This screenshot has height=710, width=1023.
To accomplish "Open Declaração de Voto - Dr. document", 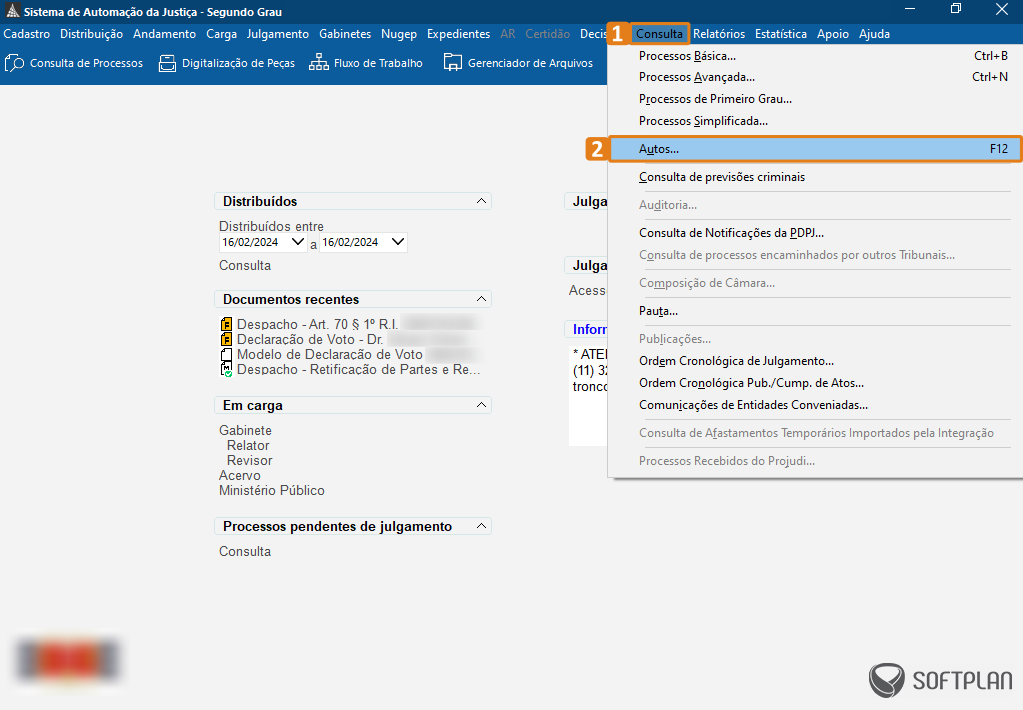I will click(x=310, y=339).
